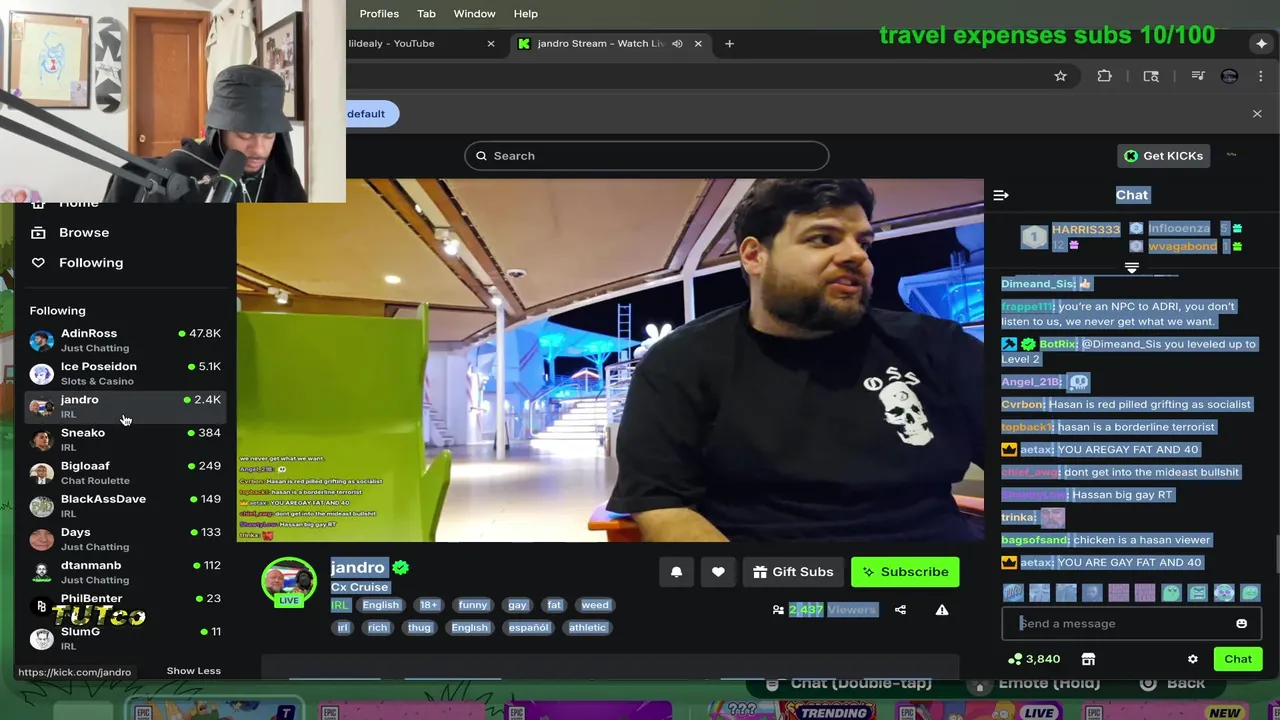Viewport: 1280px width, 720px height.
Task: Click the Send a message input
Action: 1132,624
